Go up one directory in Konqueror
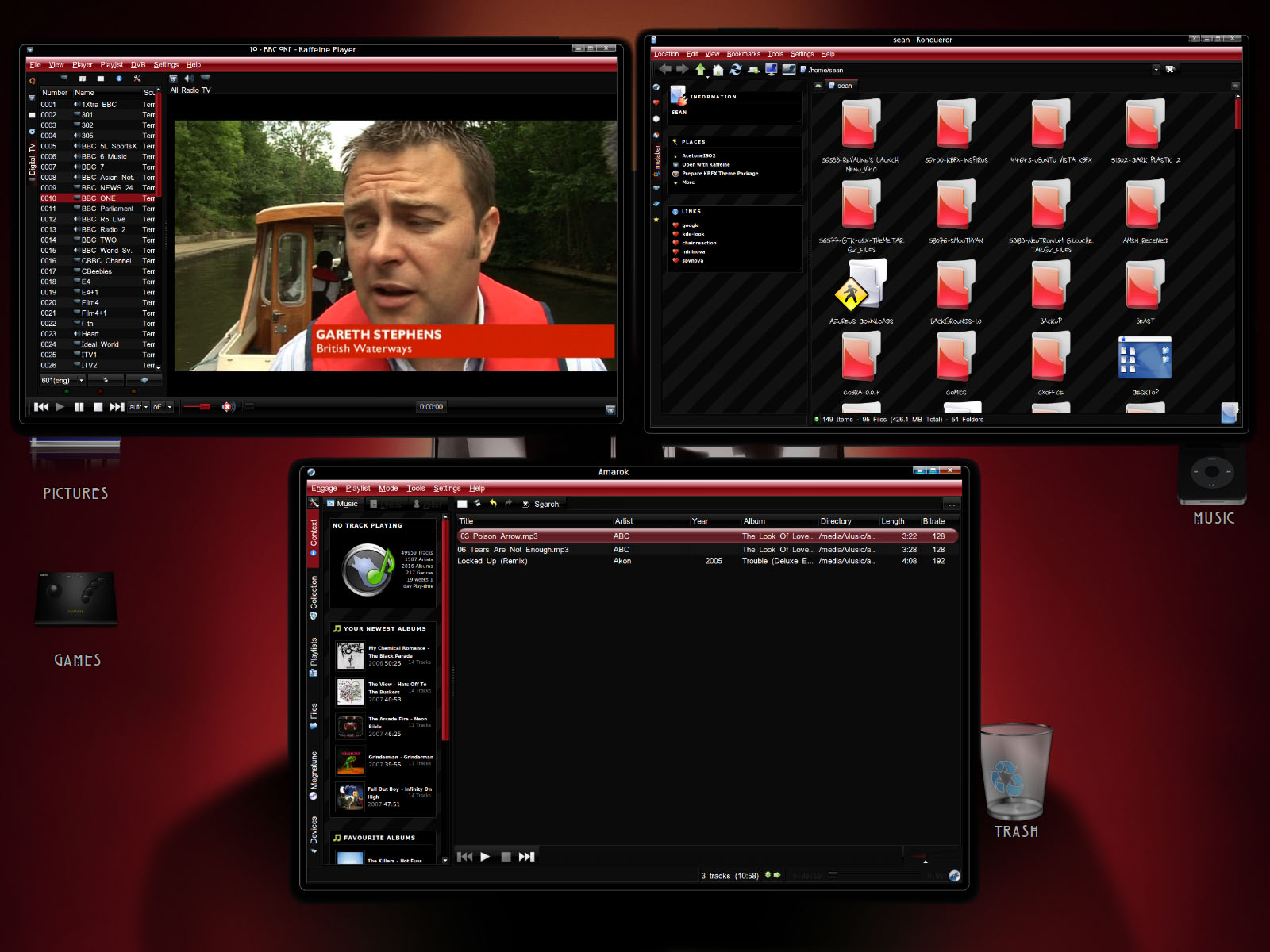 coord(700,70)
